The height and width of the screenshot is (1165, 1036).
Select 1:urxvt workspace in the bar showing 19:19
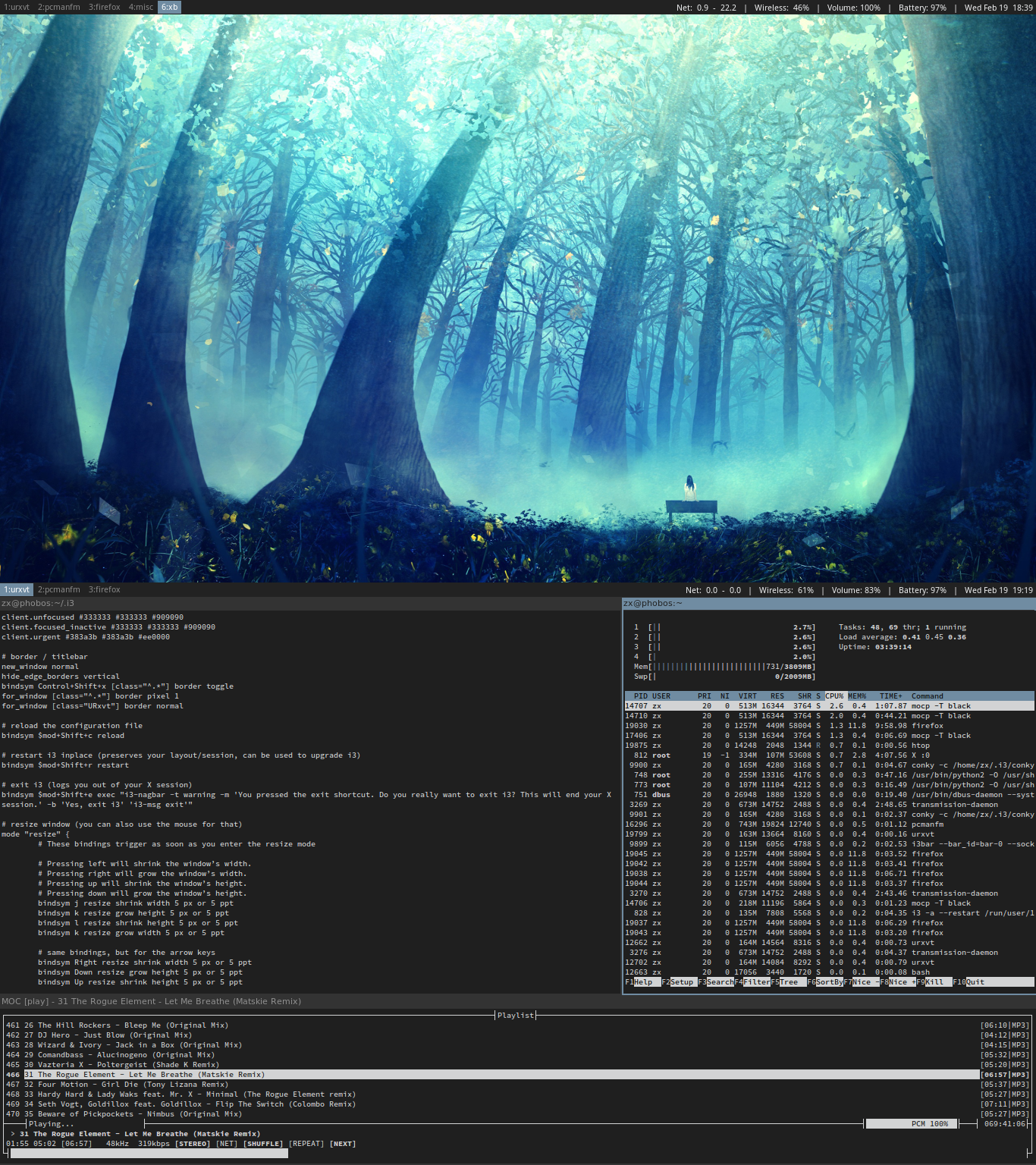(x=17, y=589)
